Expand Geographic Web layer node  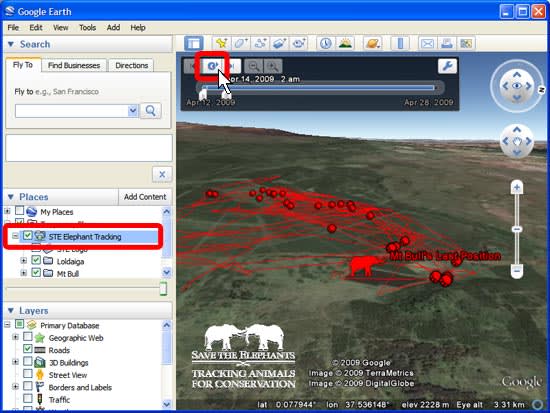click(x=15, y=337)
